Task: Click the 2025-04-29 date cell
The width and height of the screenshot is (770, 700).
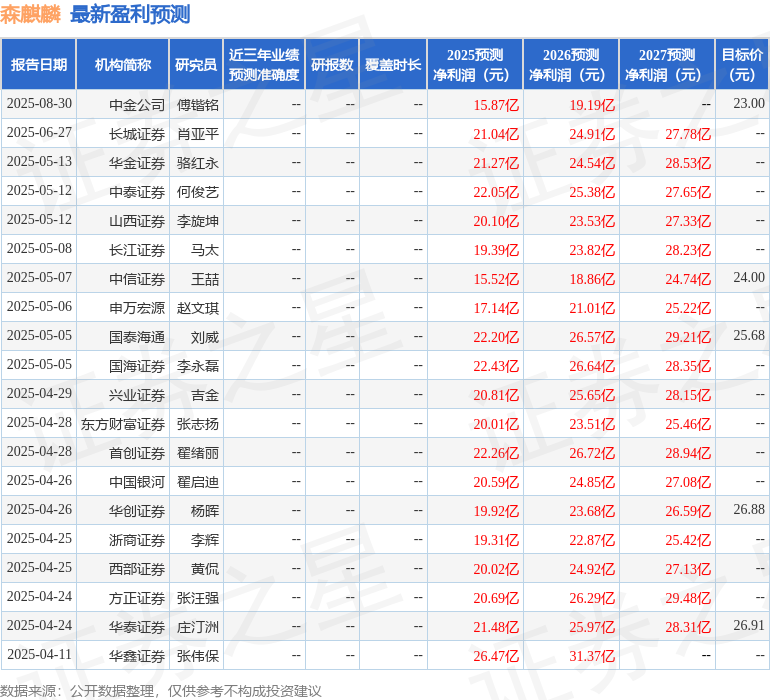Action: [39, 393]
